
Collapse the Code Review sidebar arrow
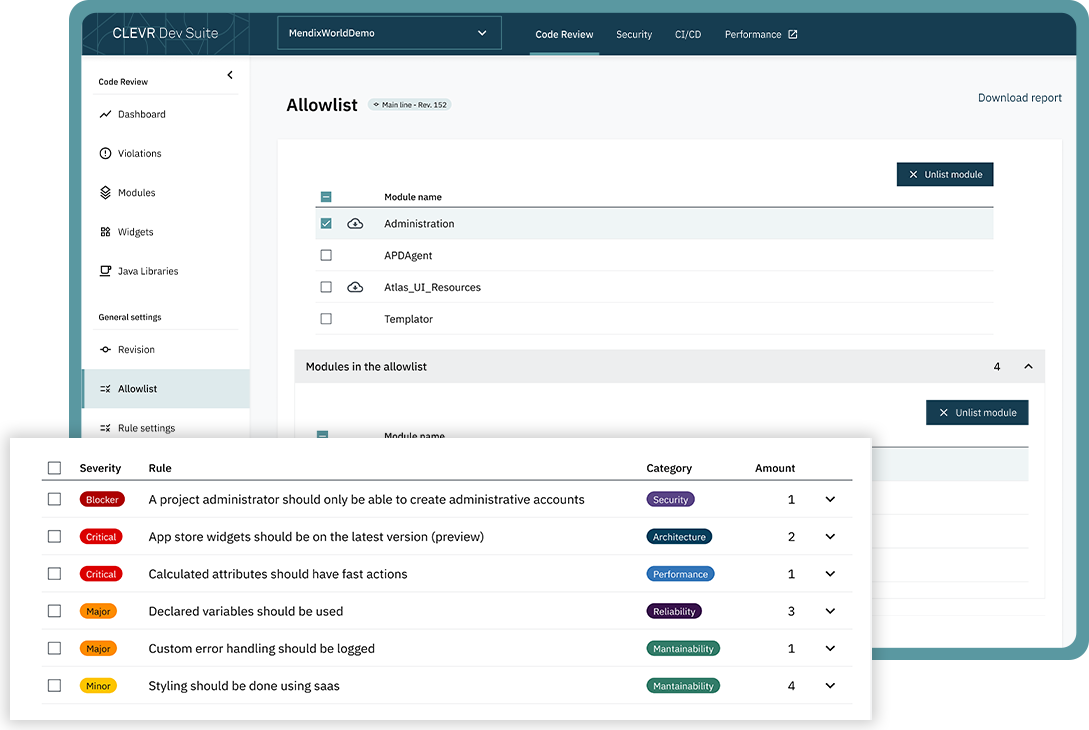(230, 75)
